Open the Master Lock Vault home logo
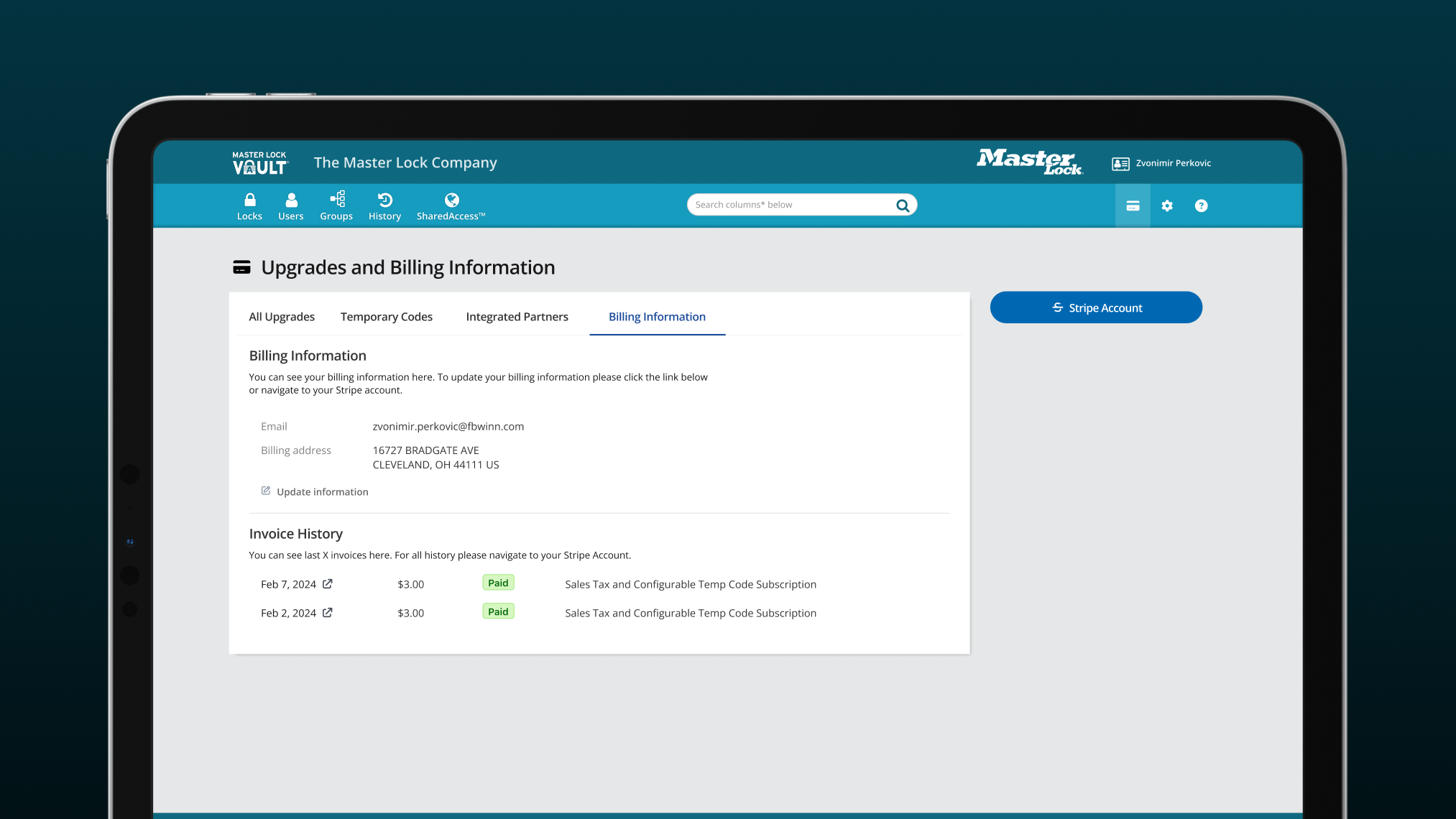Viewport: 1456px width, 819px height. 260,162
